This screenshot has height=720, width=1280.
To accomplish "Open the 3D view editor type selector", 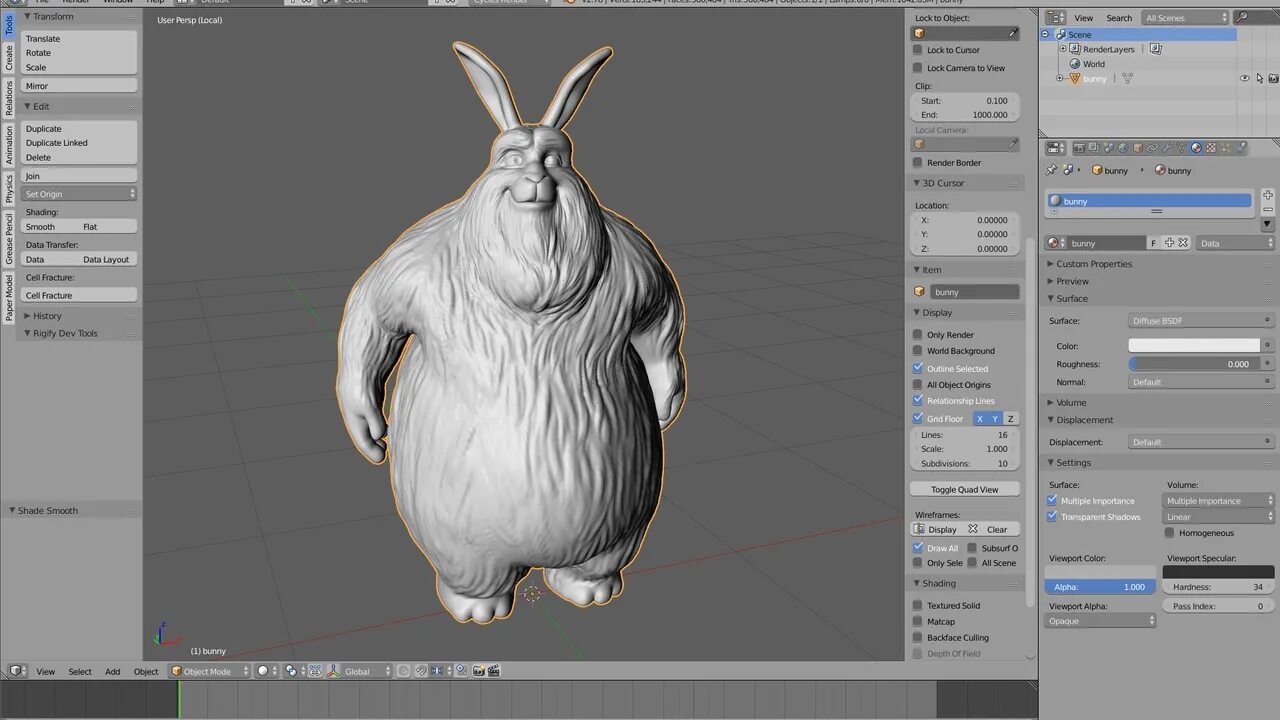I will (16, 671).
